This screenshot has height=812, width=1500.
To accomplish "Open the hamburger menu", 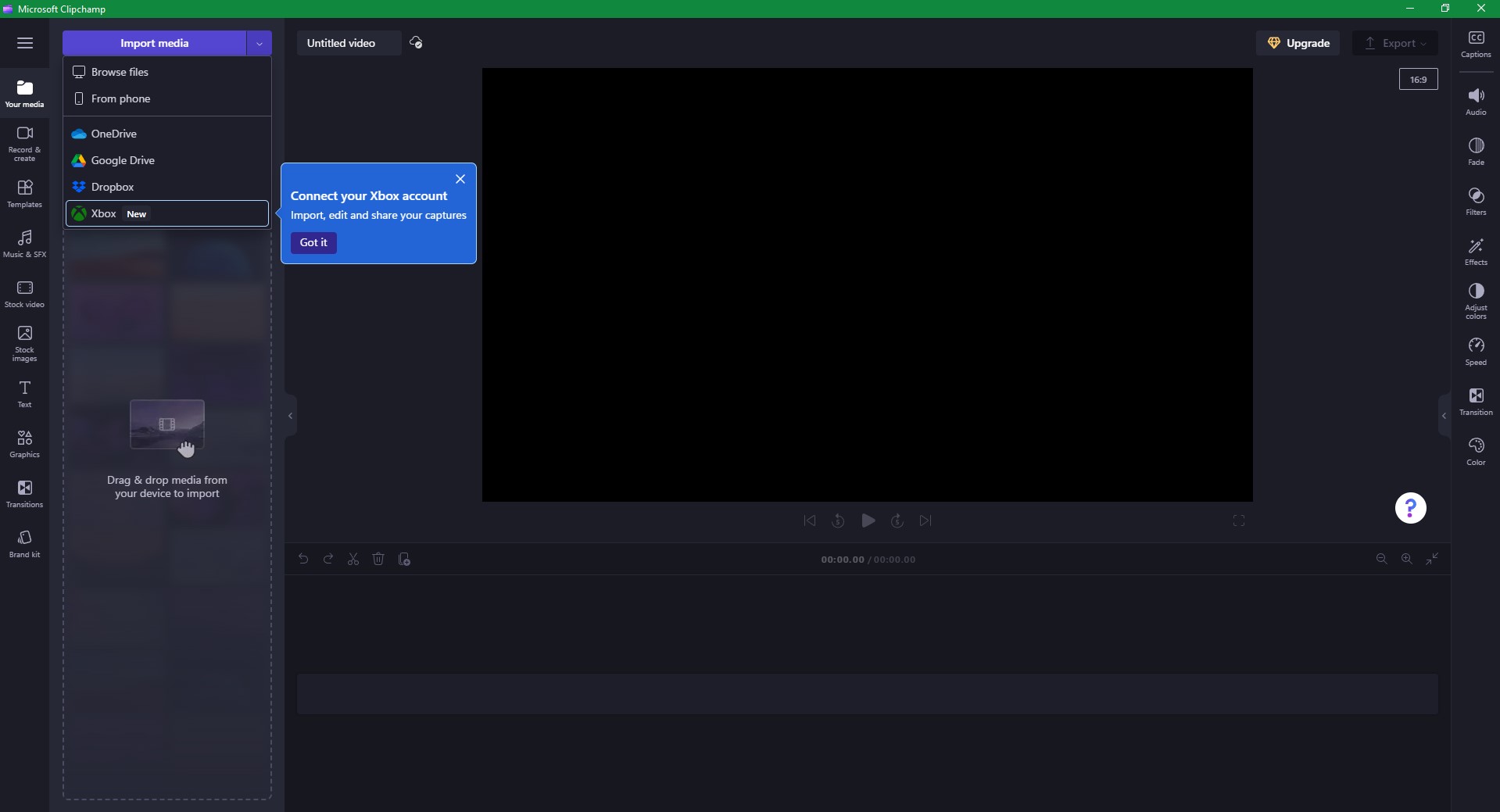I will tap(25, 43).
